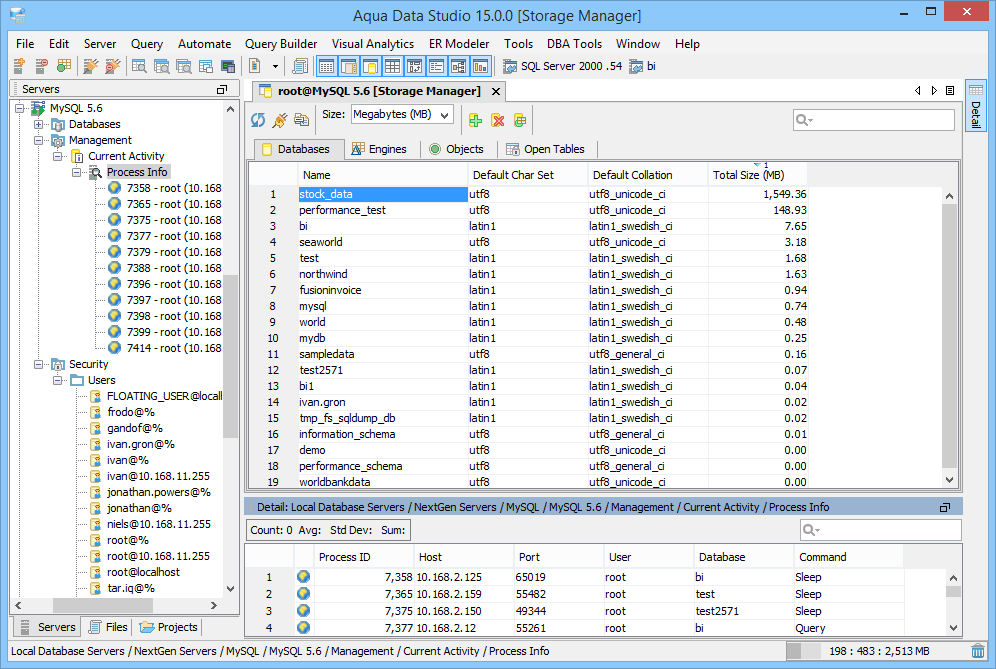Viewport: 996px width, 669px height.
Task: Click the Refresh icon in Storage Manager toolbar
Action: (x=258, y=119)
